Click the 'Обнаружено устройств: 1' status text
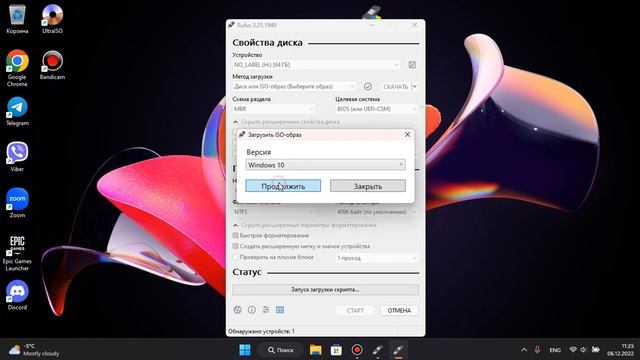The height and width of the screenshot is (360, 640). point(261,331)
